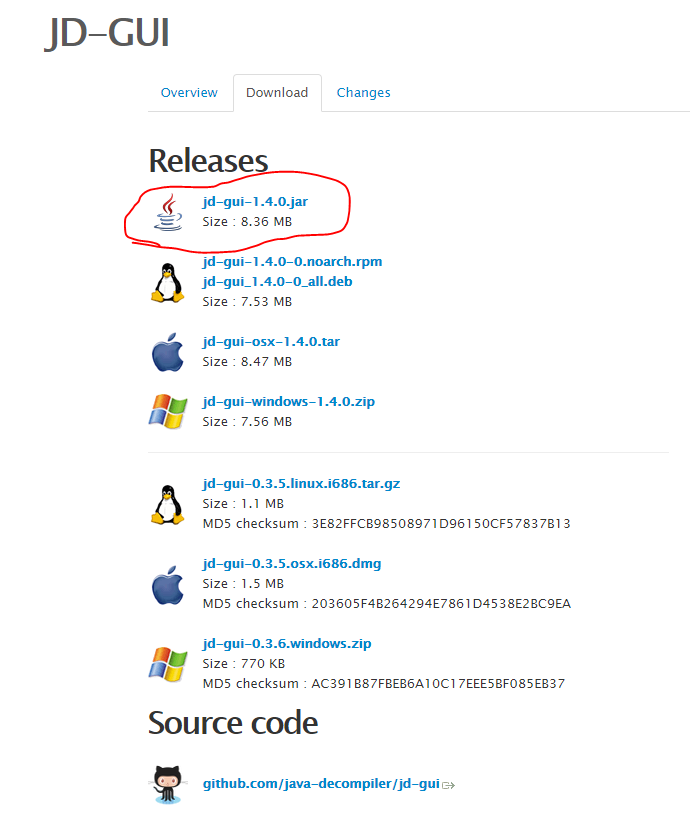Click the GitHub Octocat icon

(168, 784)
